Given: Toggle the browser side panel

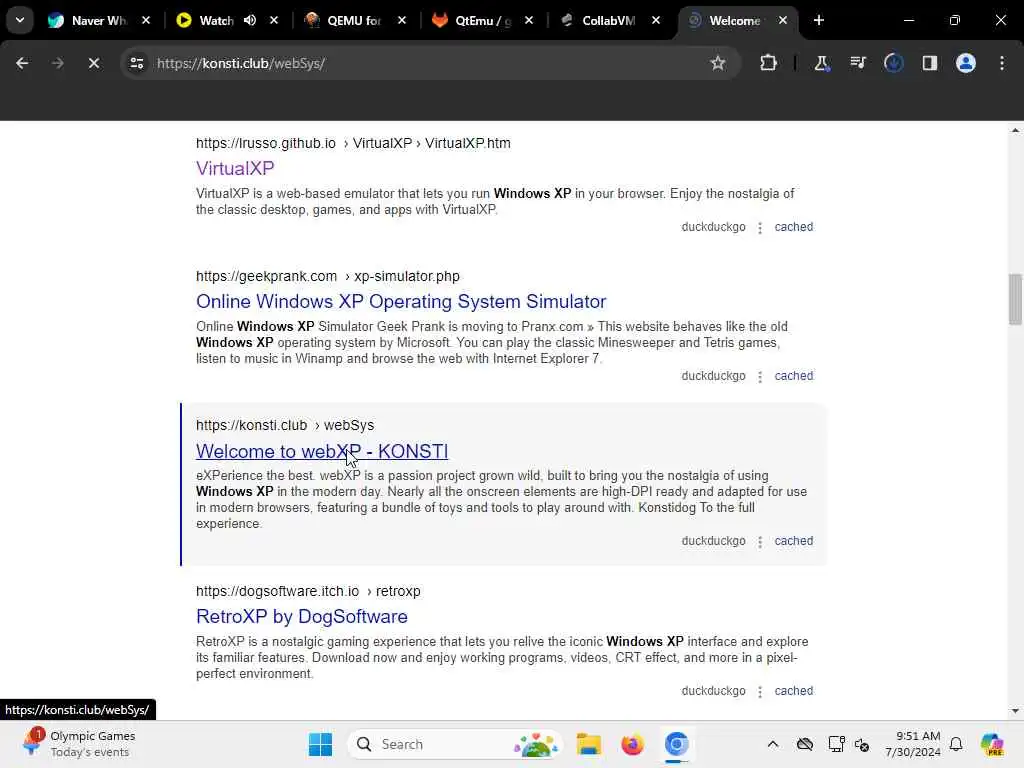Looking at the screenshot, I should click(930, 63).
